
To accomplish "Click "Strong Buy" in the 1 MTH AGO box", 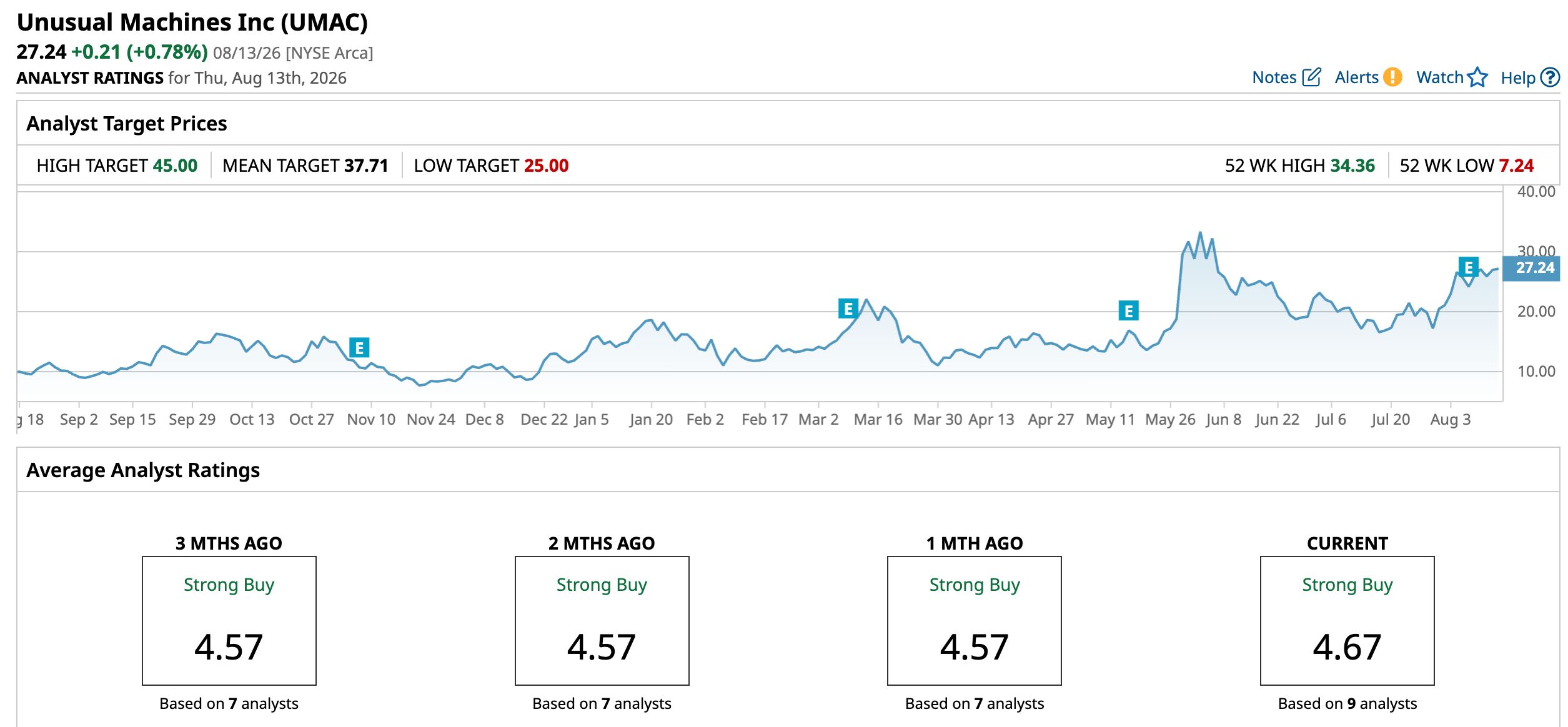I will tap(975, 585).
